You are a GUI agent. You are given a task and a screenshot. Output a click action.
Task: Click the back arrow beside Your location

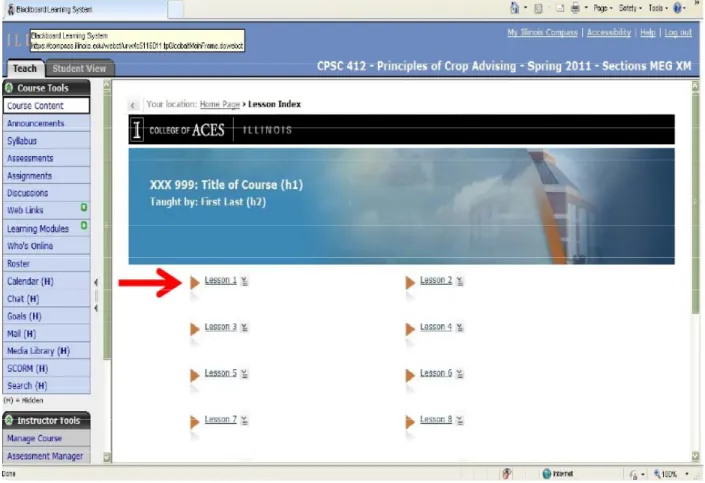[x=133, y=105]
